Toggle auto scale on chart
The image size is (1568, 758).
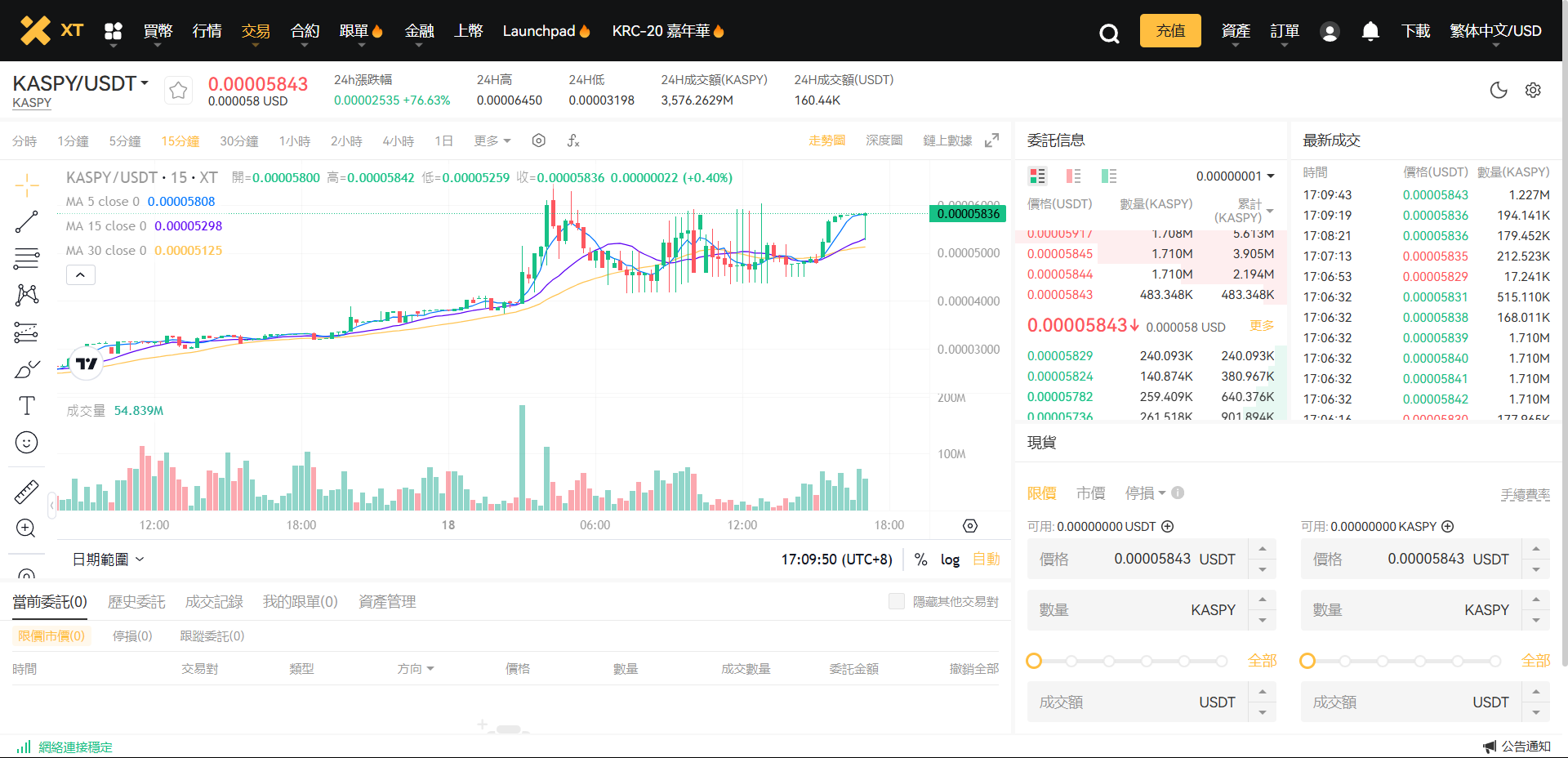click(987, 560)
